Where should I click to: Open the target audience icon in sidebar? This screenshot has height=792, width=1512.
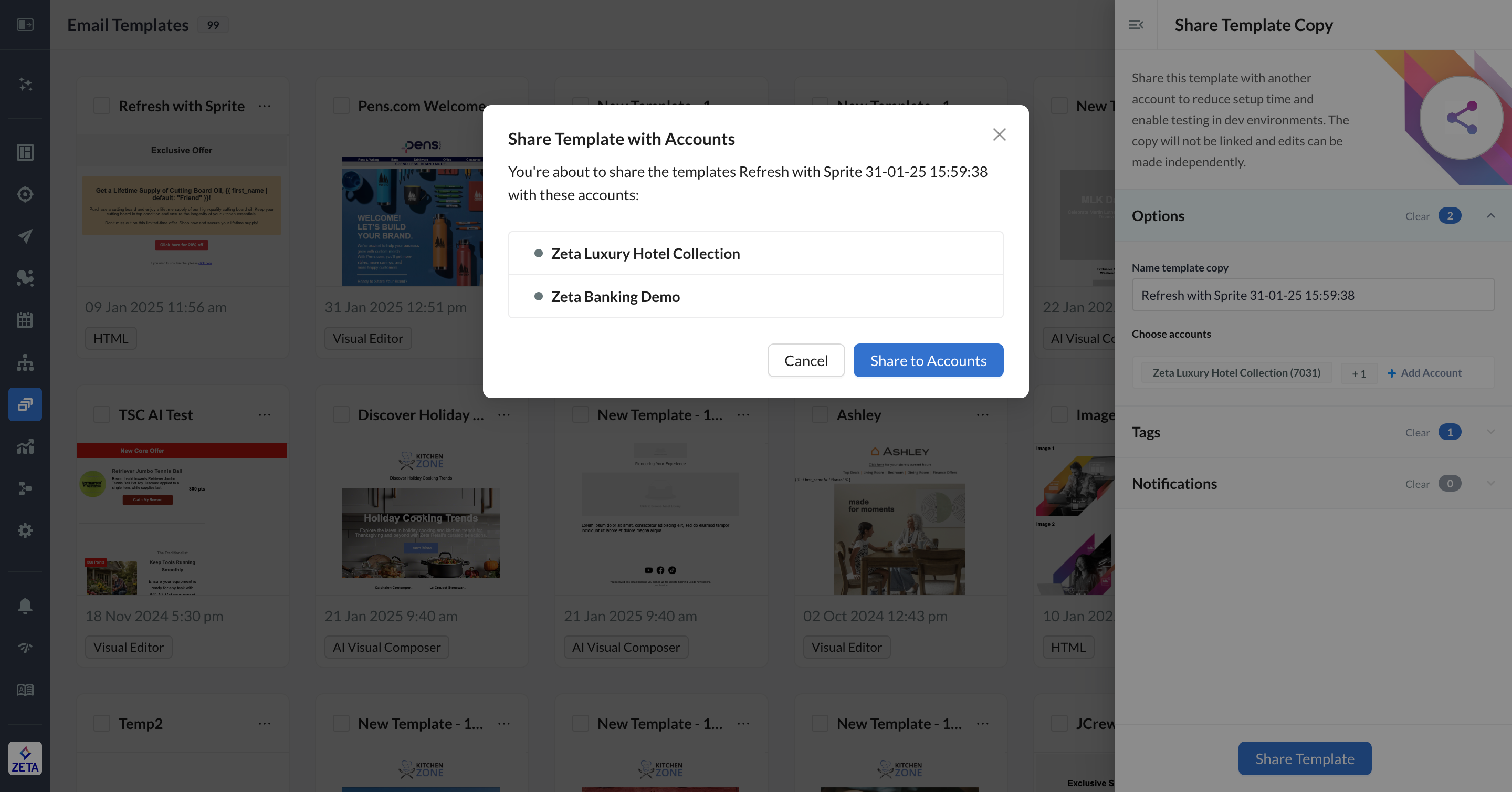25,194
